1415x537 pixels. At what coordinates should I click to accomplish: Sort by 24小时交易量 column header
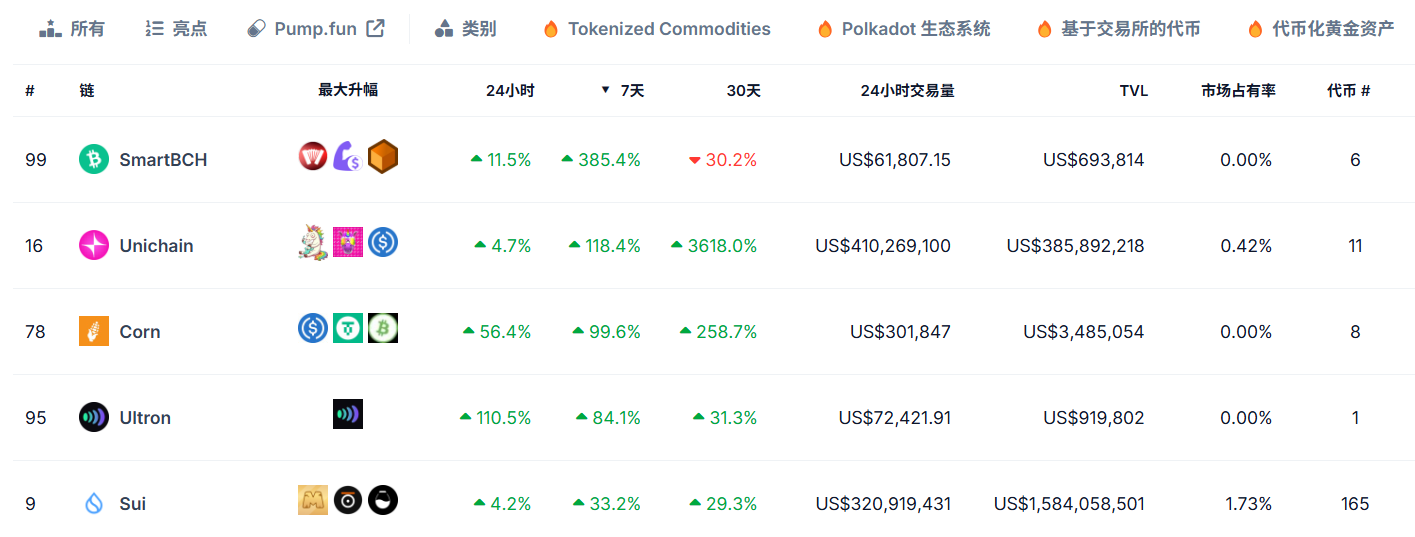point(907,90)
